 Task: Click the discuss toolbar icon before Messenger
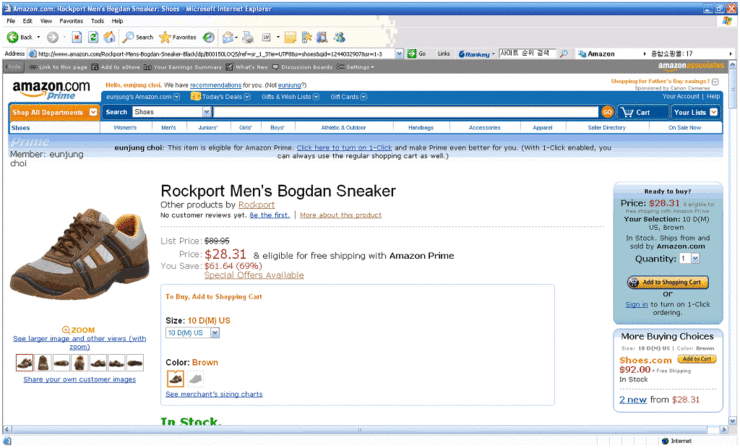coord(322,37)
